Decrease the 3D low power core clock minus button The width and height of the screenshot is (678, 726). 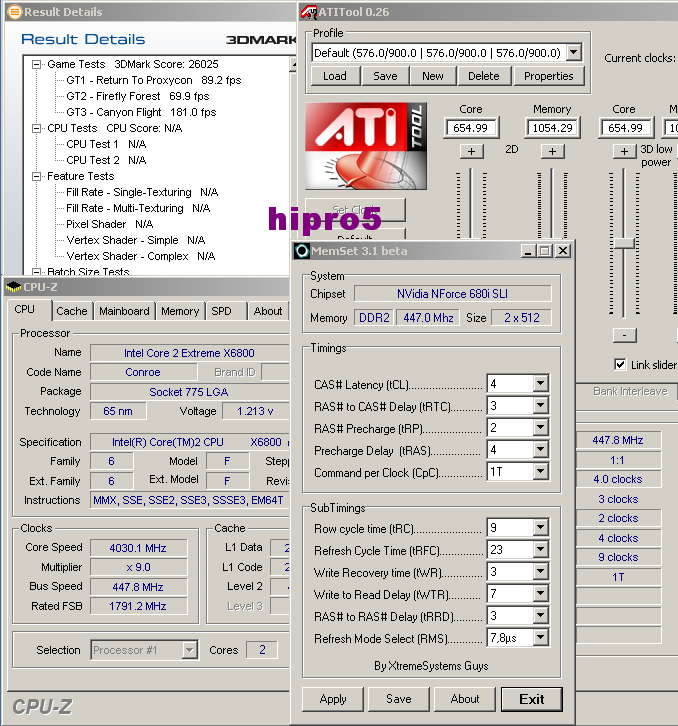tap(625, 335)
